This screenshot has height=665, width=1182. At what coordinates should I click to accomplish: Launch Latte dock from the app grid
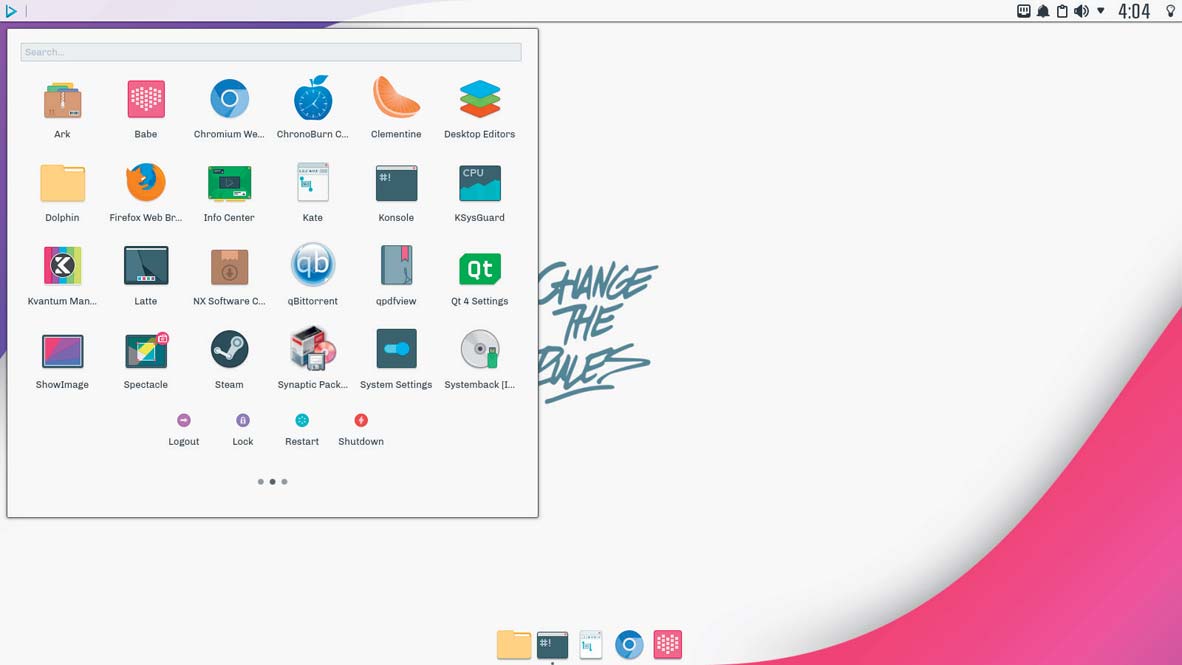(x=146, y=265)
